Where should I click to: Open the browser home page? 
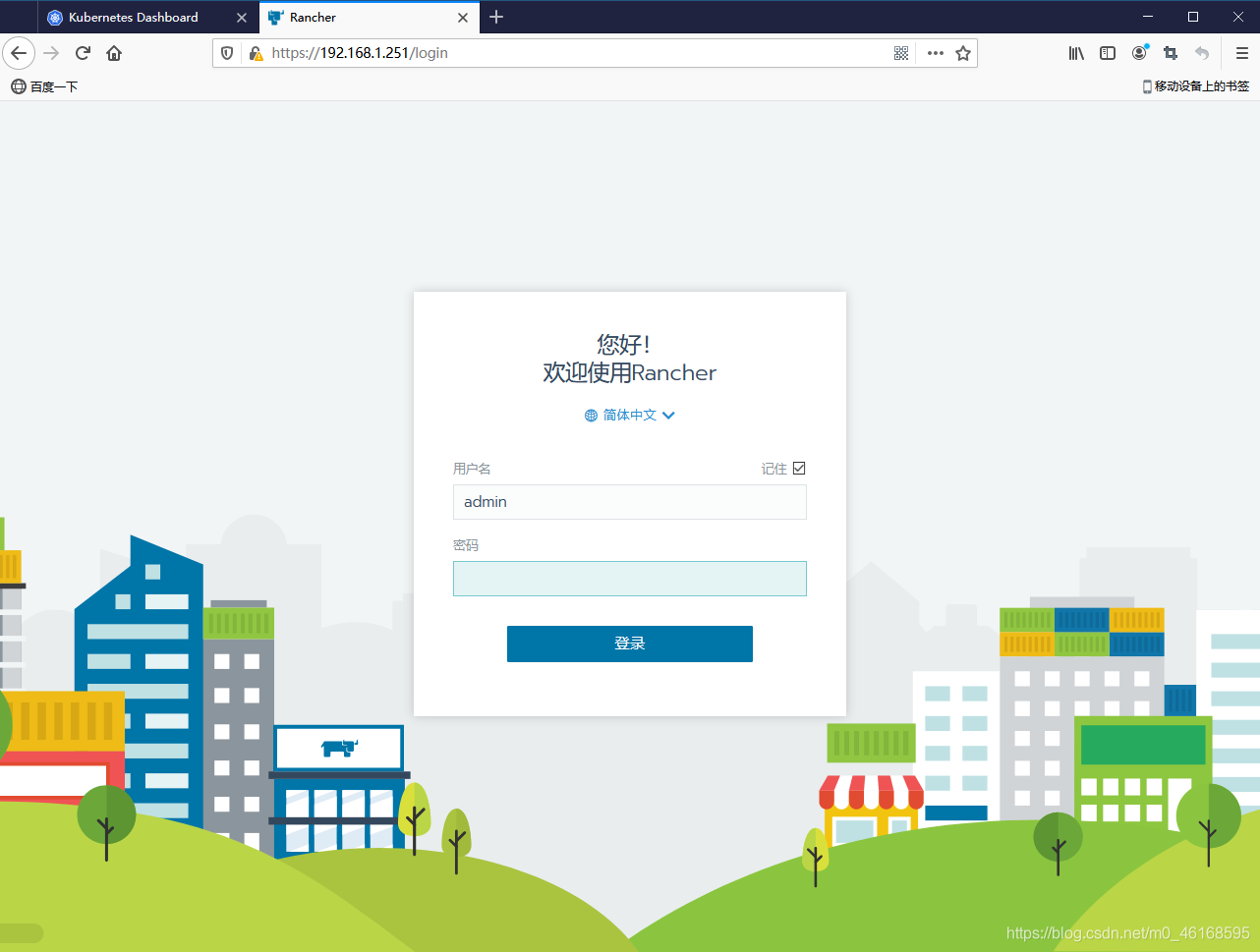(x=114, y=53)
